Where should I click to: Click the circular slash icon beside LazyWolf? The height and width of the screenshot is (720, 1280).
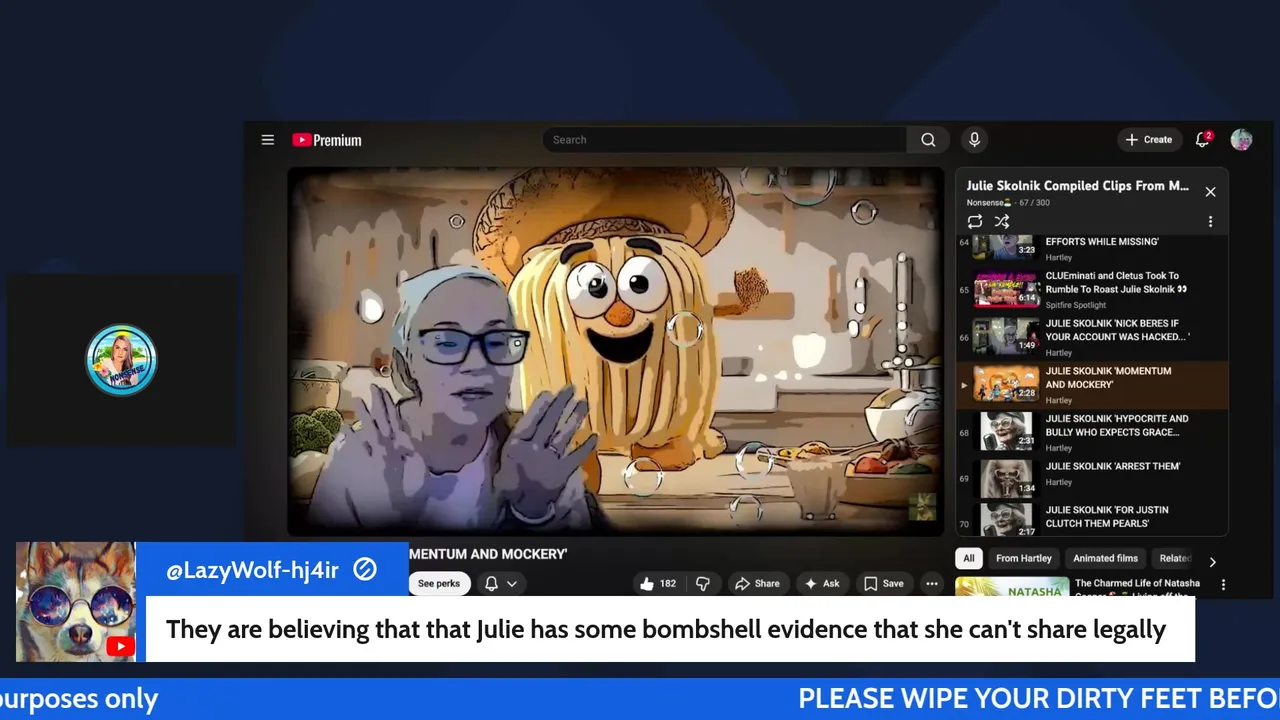365,569
